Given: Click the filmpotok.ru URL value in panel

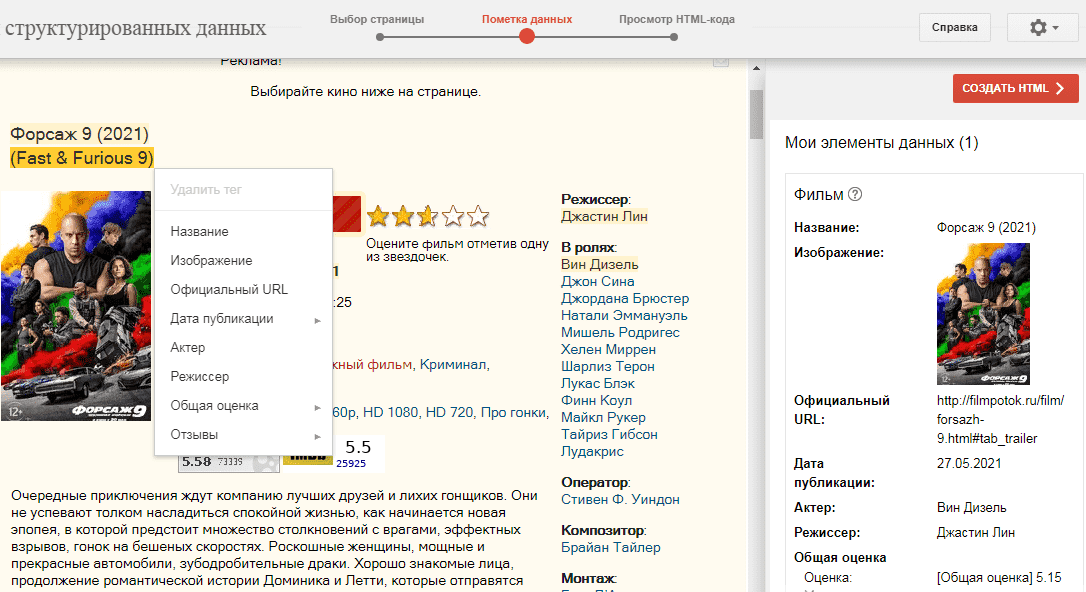Looking at the screenshot, I should pyautogui.click(x=1000, y=419).
